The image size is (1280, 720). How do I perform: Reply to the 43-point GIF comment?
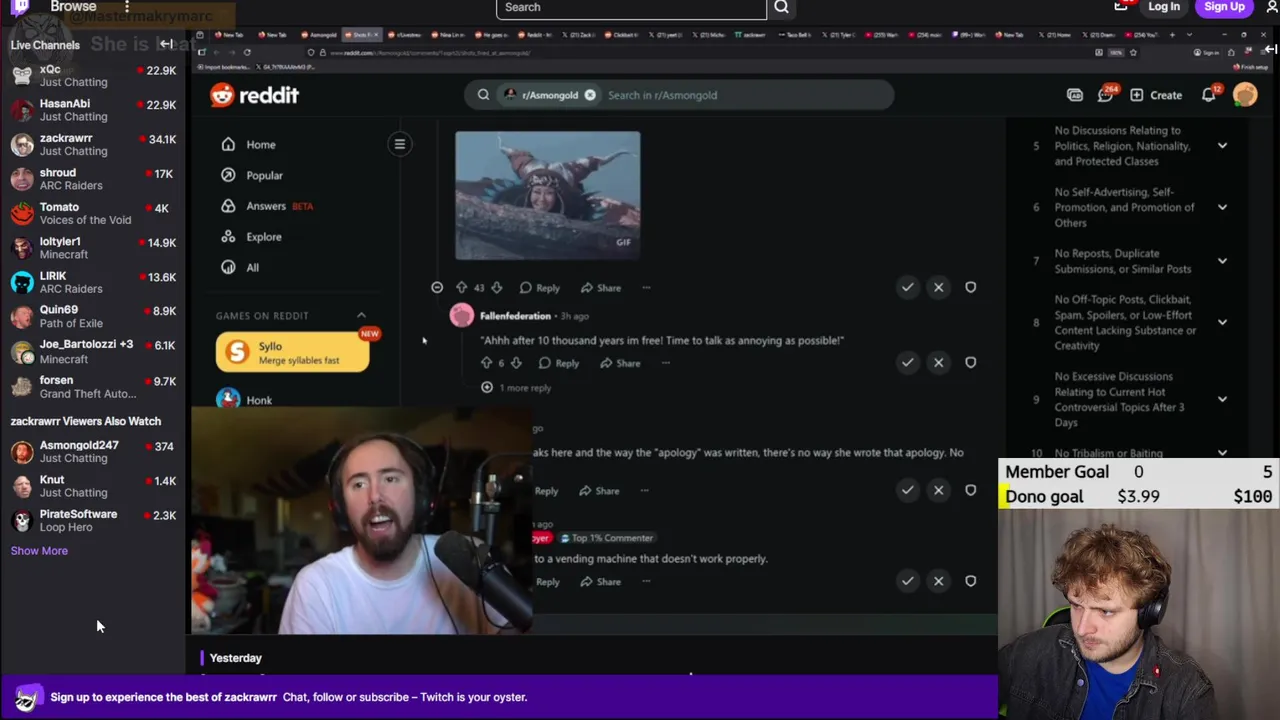[538, 288]
